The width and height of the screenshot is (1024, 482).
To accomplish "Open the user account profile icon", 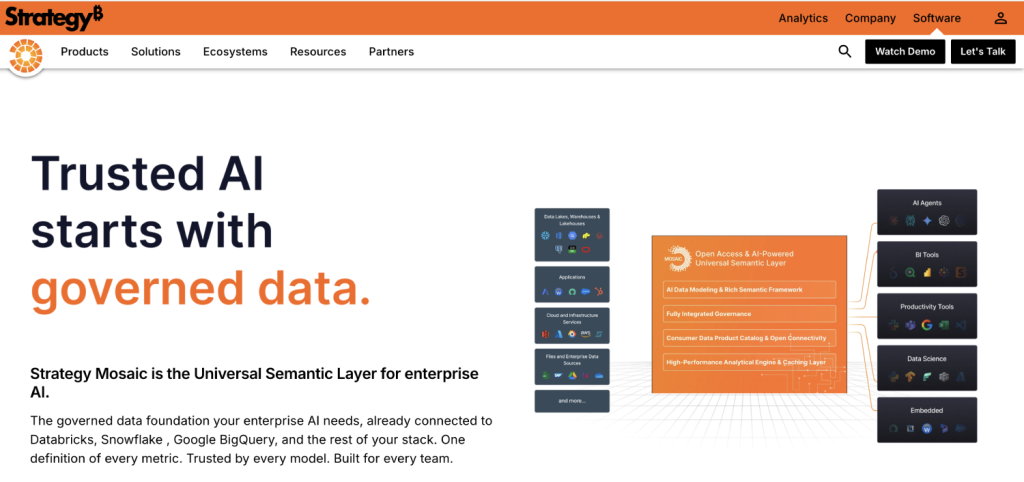I will coord(1000,18).
